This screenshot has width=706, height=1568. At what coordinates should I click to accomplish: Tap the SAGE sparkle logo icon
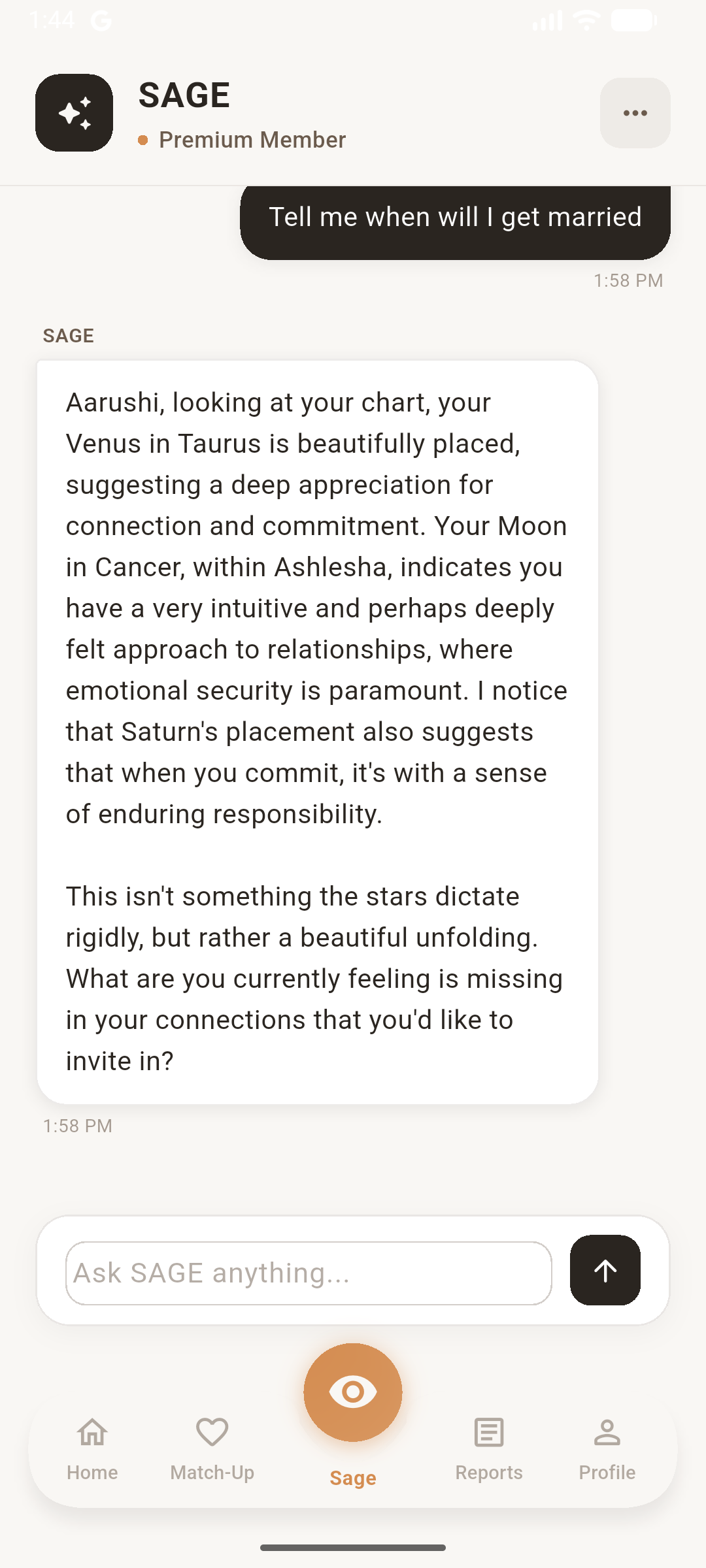(74, 112)
